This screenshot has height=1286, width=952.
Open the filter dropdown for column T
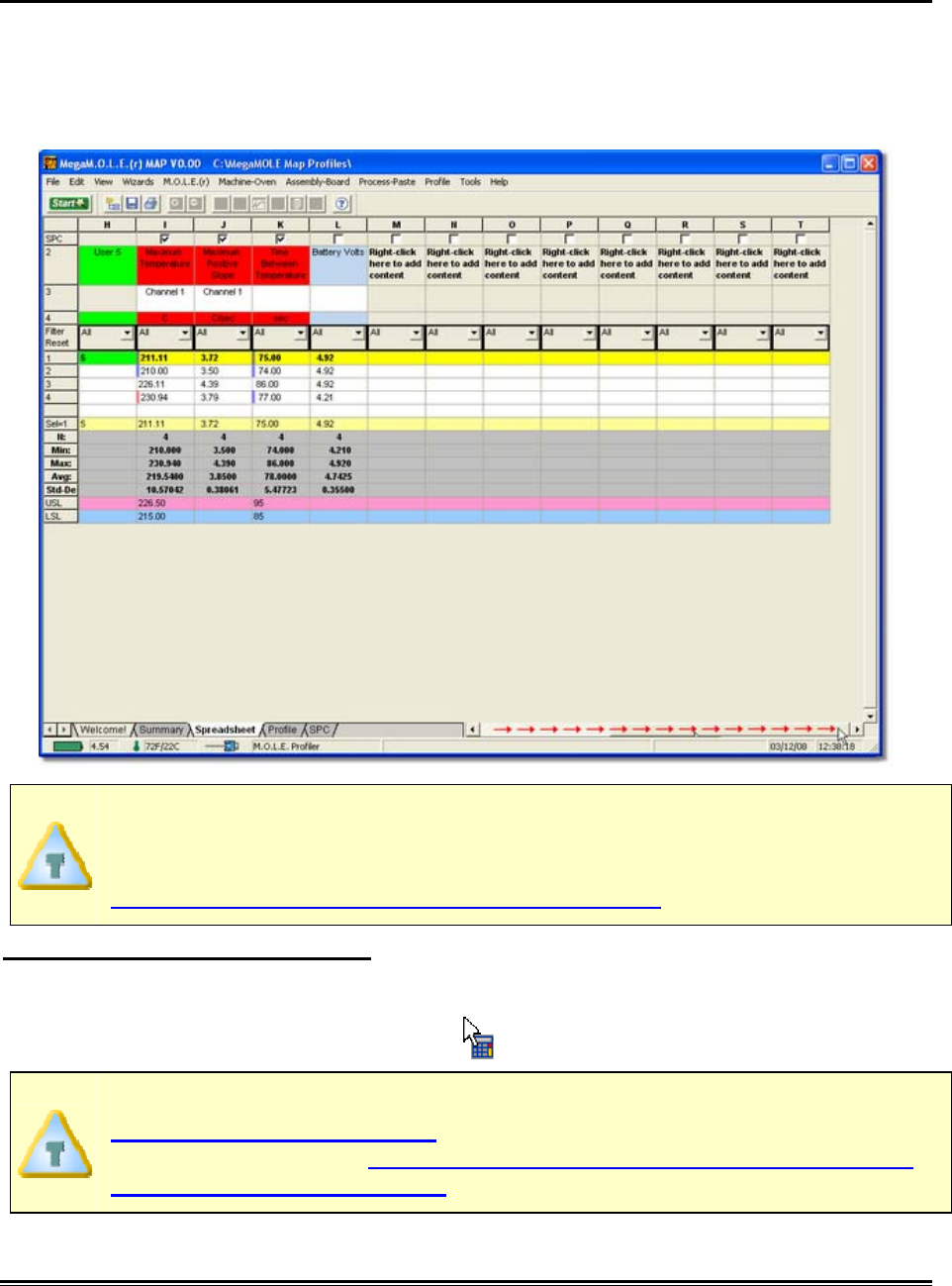[x=820, y=333]
